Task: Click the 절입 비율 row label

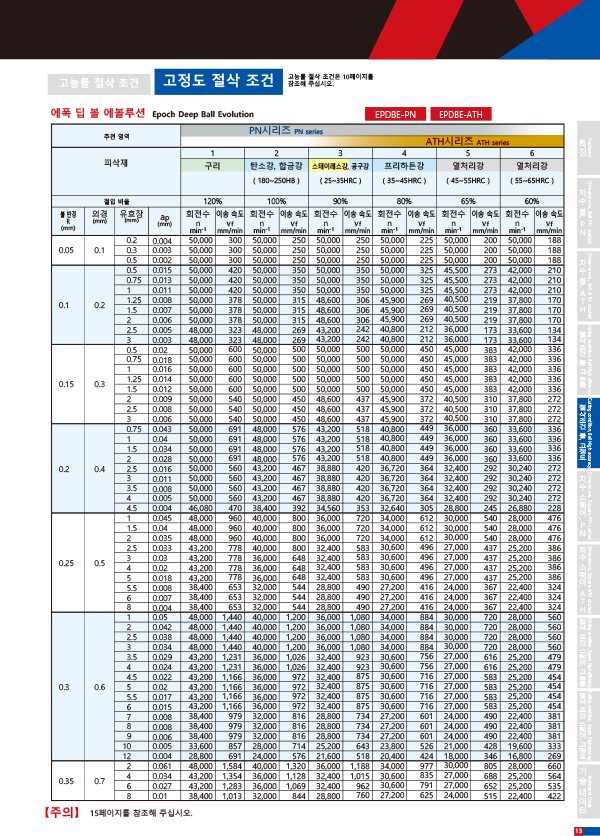Action: (x=116, y=201)
